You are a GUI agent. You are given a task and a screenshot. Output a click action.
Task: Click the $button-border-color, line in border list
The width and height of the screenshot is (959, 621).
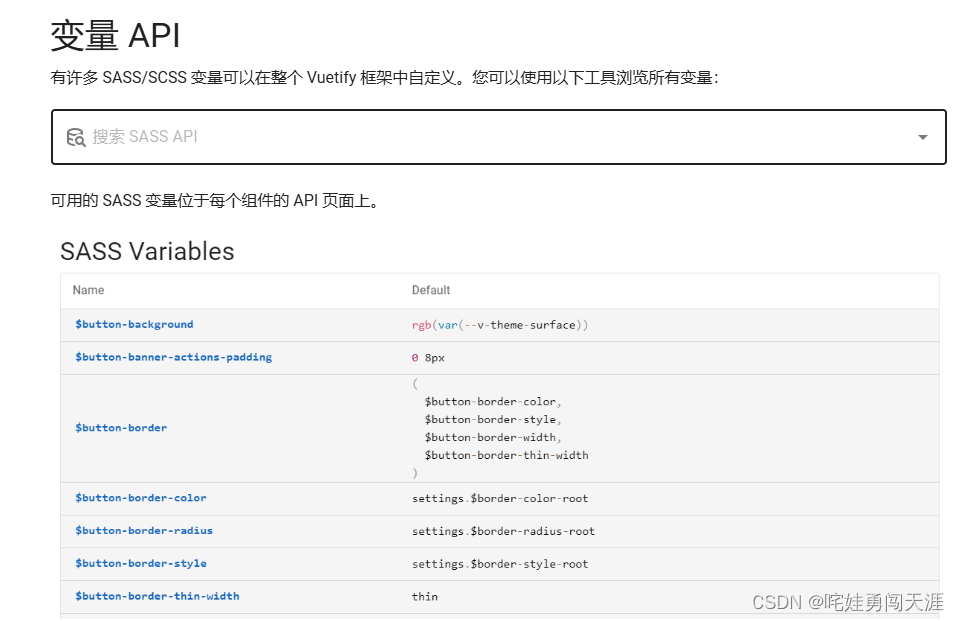tap(493, 402)
